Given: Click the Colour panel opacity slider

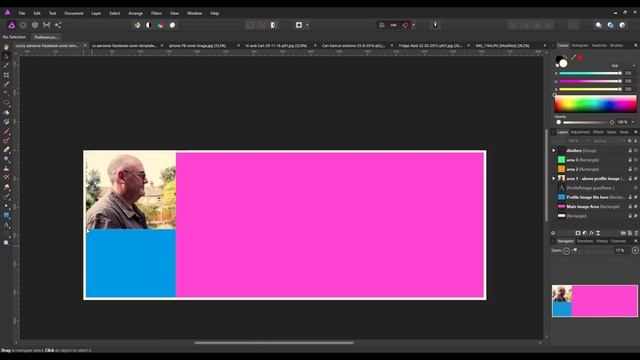Looking at the screenshot, I should (585, 122).
